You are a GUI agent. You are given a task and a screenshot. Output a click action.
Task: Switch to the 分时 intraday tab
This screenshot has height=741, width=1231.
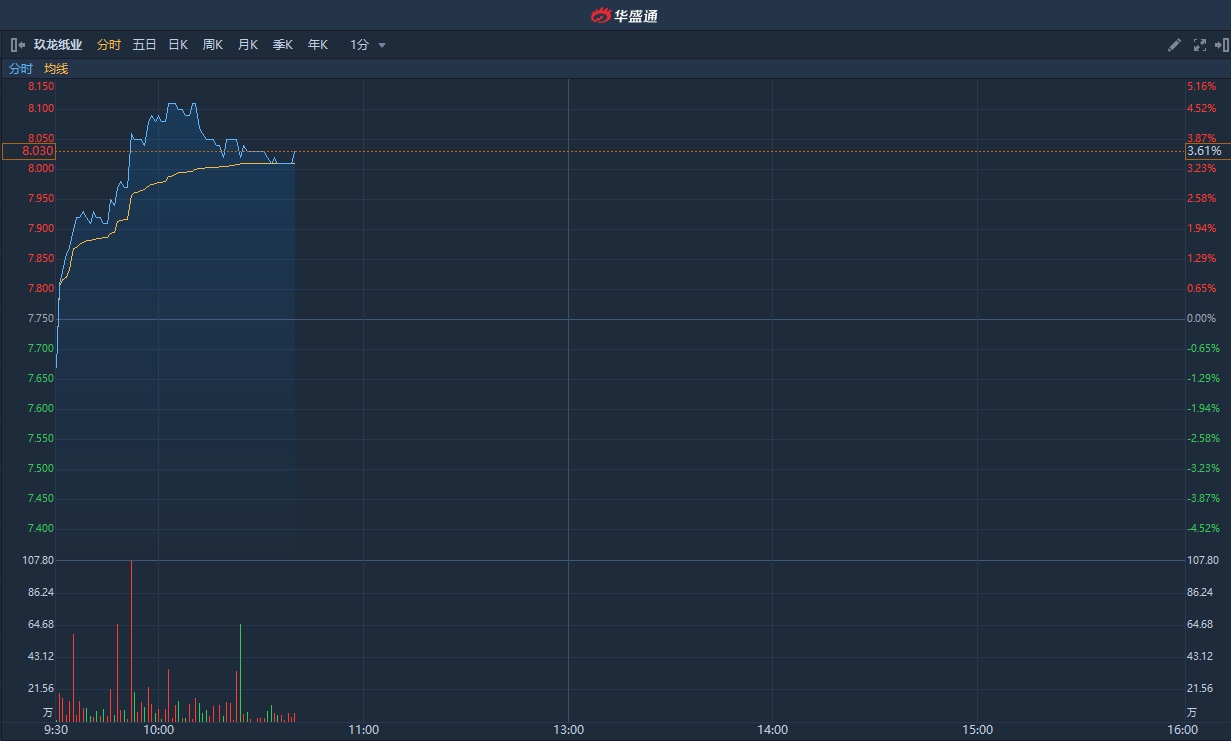pos(108,45)
